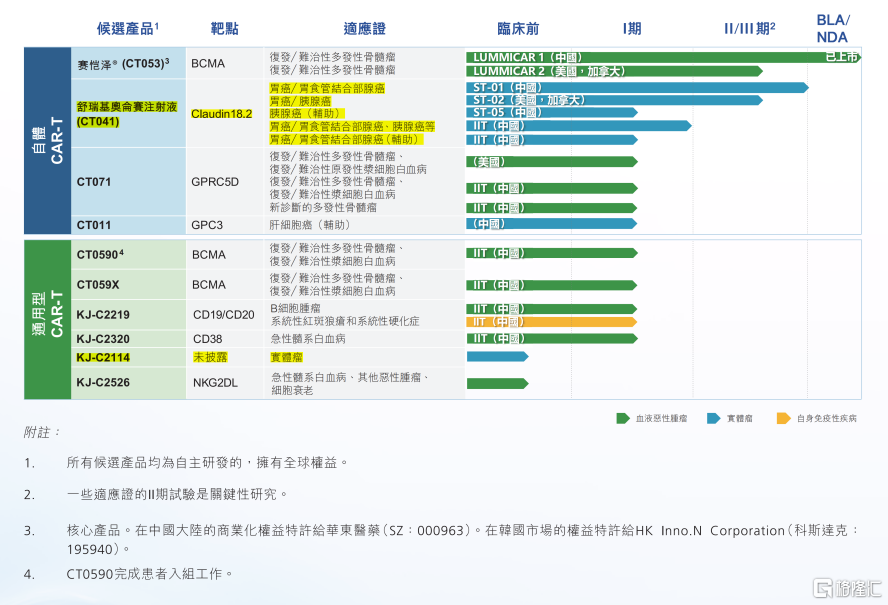Click the 附註 heading

41,432
